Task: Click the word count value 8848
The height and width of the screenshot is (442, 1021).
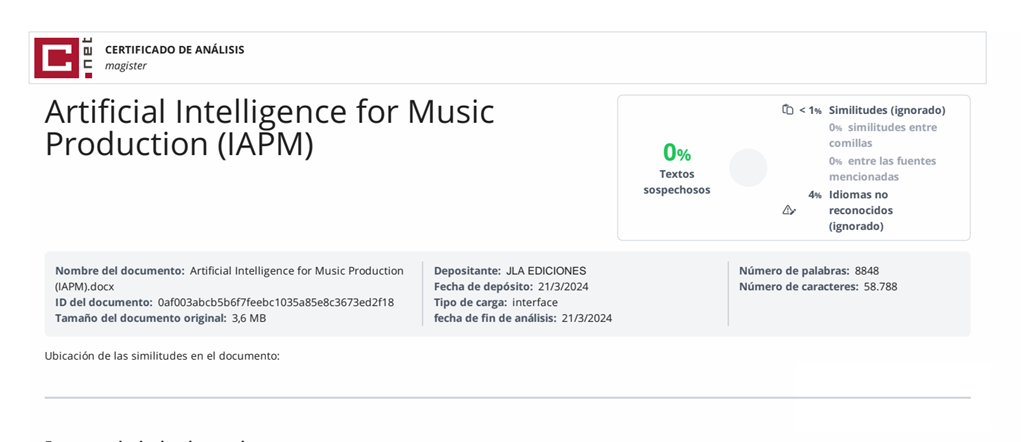Action: point(867,271)
